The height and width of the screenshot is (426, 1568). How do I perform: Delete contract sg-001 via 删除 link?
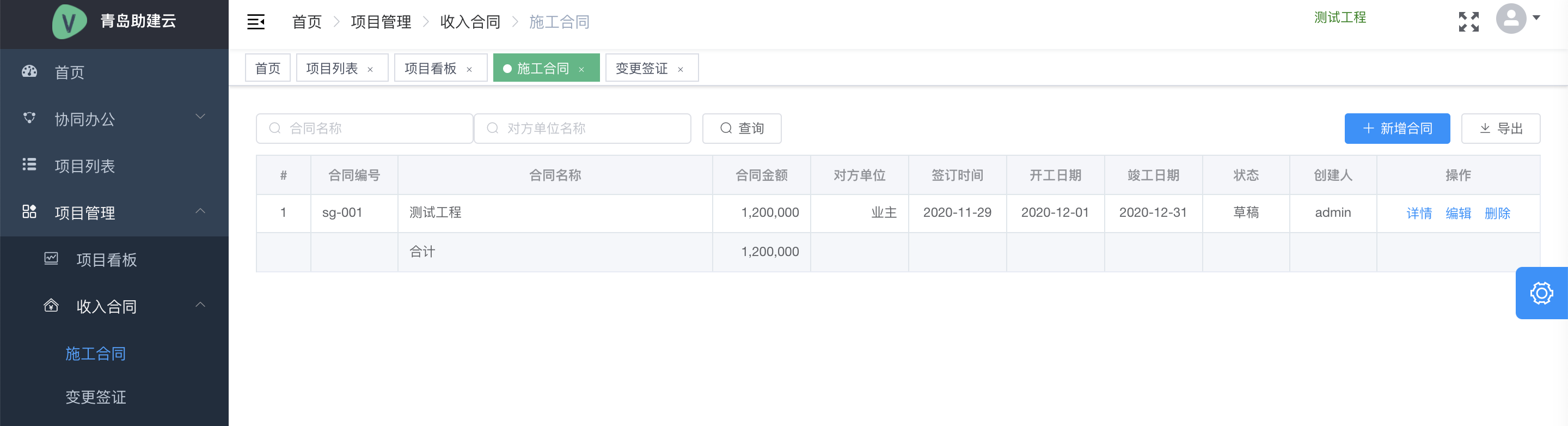click(x=1497, y=214)
